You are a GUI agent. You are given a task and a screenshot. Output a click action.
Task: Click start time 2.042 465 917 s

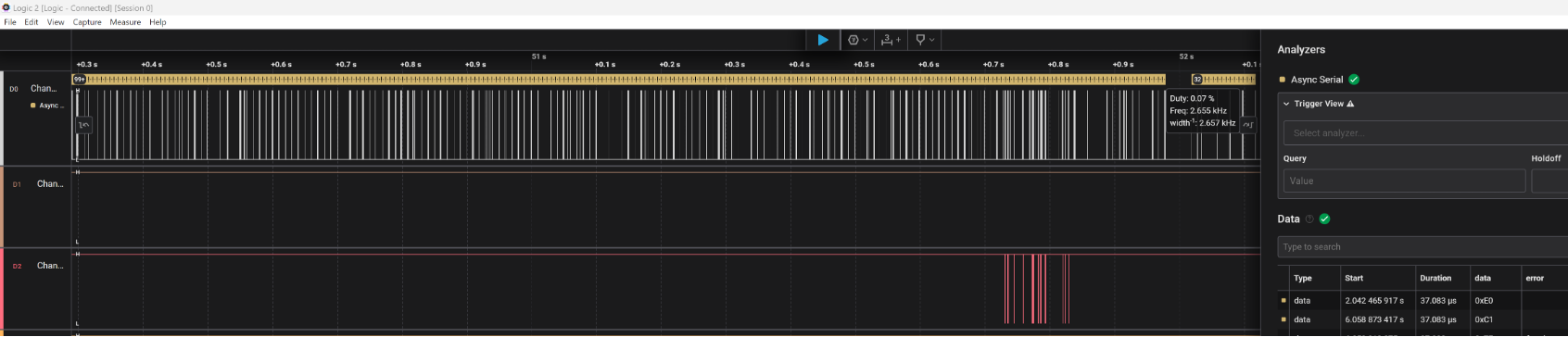tap(1374, 301)
